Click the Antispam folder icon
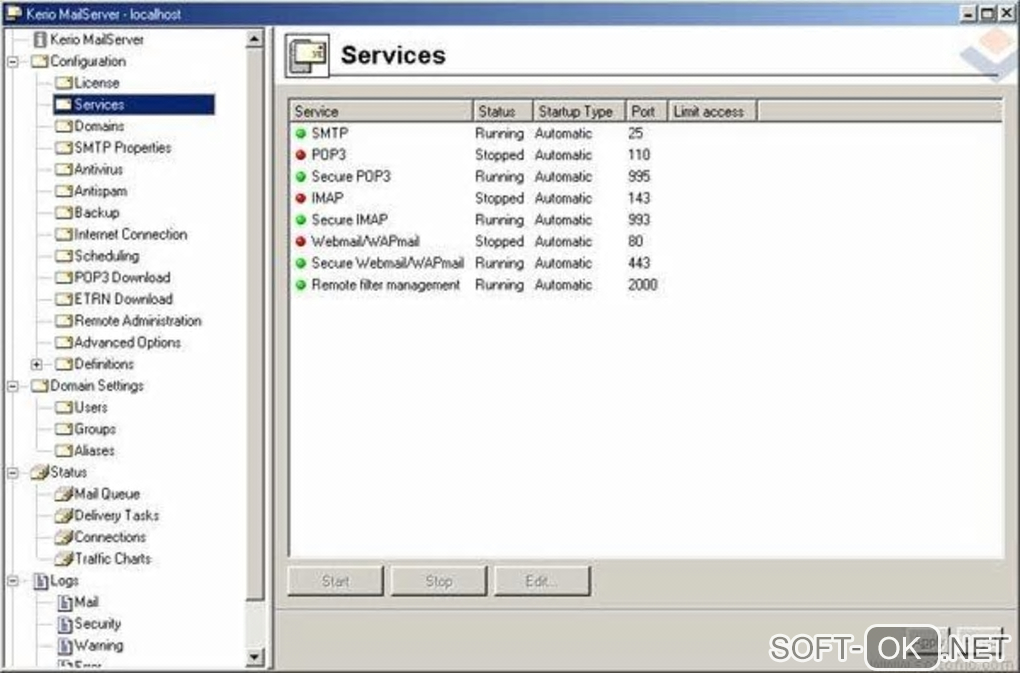1020x673 pixels. click(x=64, y=191)
